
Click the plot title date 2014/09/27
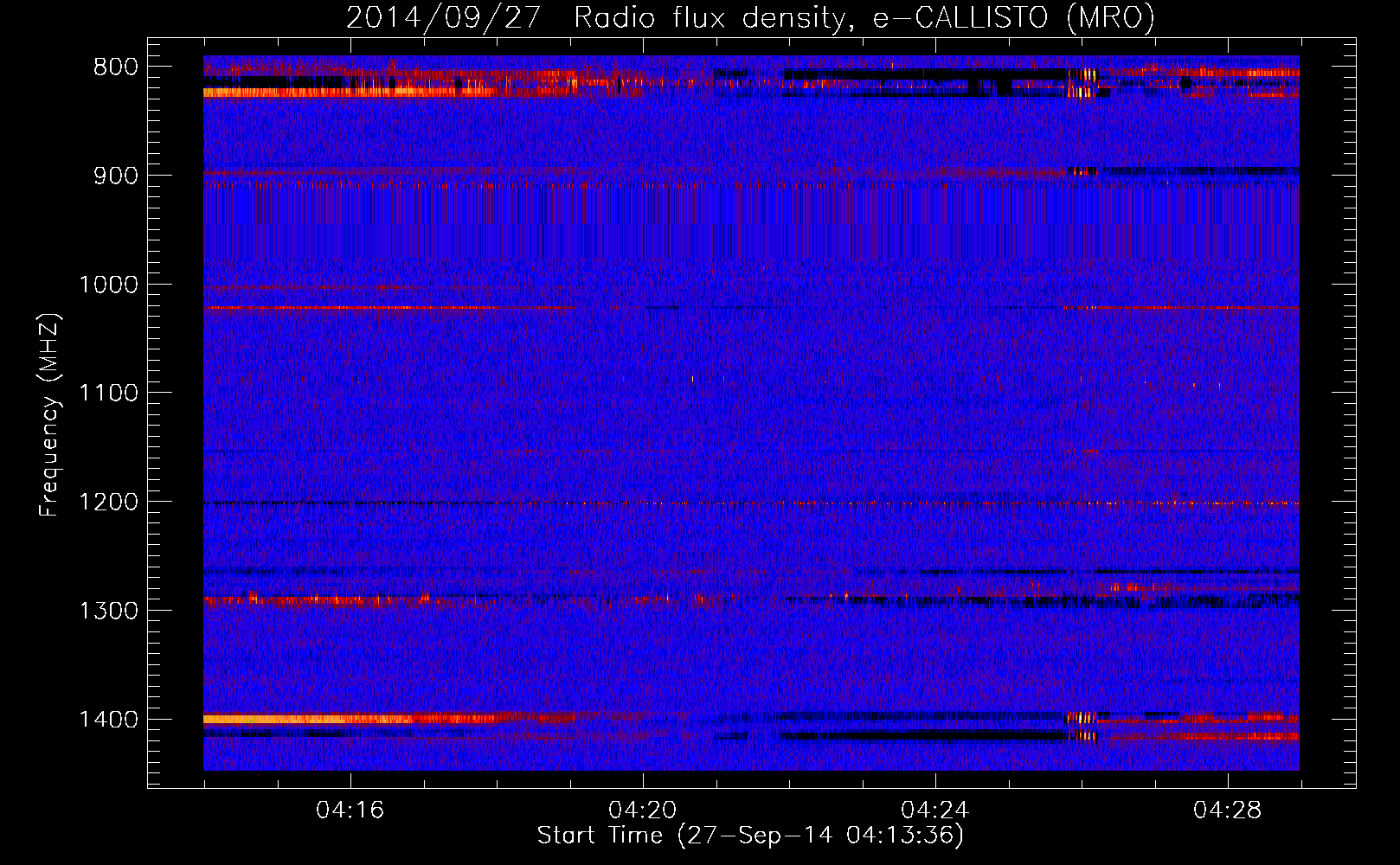pos(443,17)
